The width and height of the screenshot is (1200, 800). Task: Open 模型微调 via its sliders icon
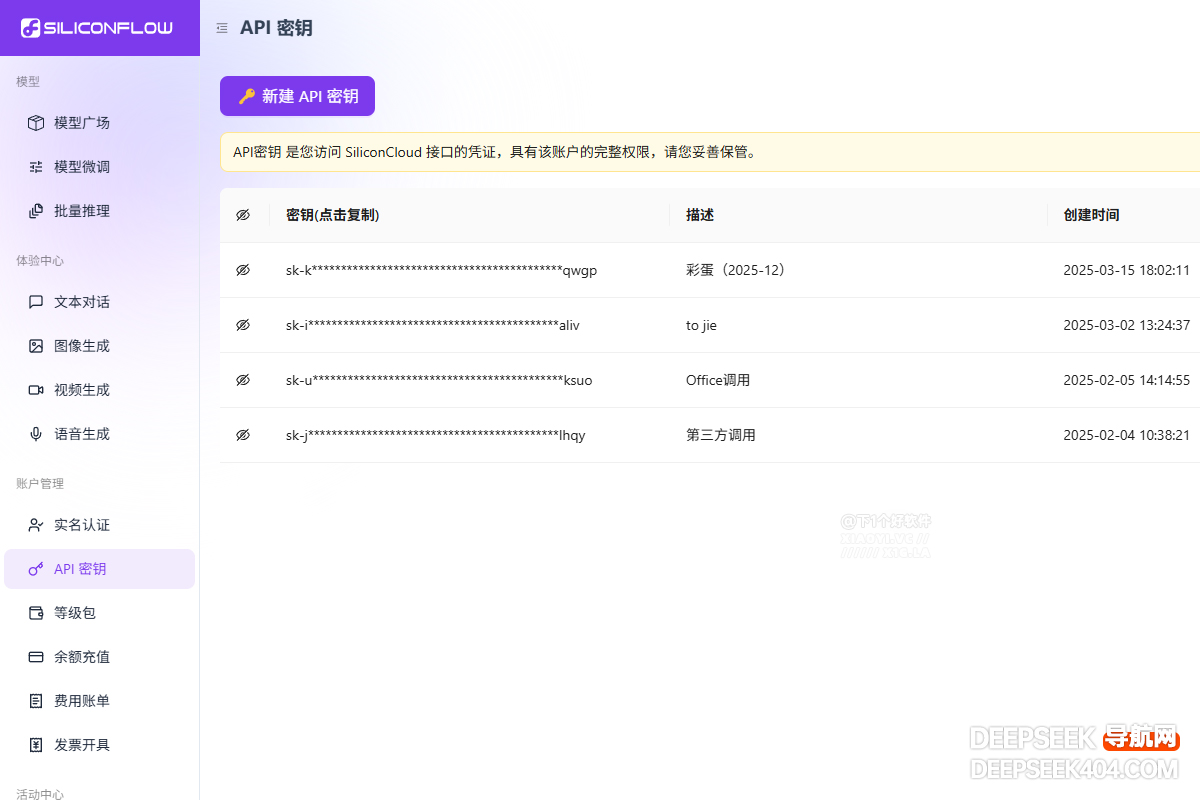[x=36, y=167]
